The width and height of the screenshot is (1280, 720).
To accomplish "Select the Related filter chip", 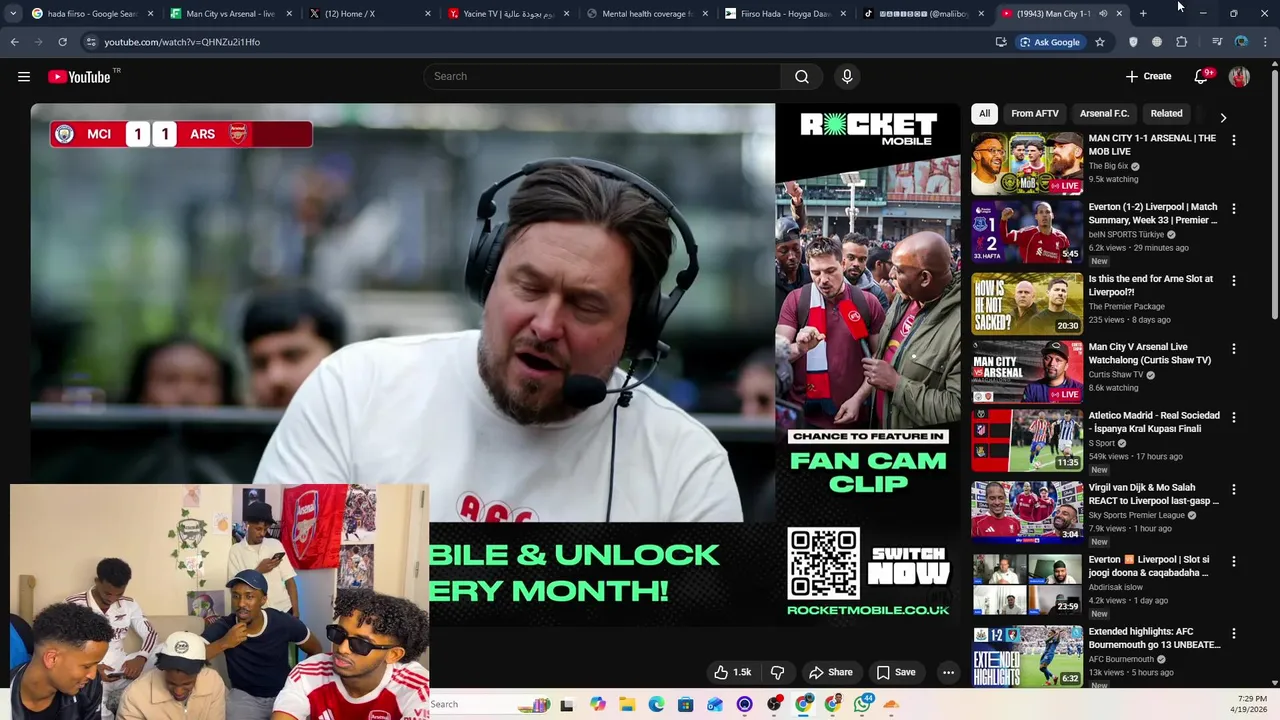I will coord(1166,114).
